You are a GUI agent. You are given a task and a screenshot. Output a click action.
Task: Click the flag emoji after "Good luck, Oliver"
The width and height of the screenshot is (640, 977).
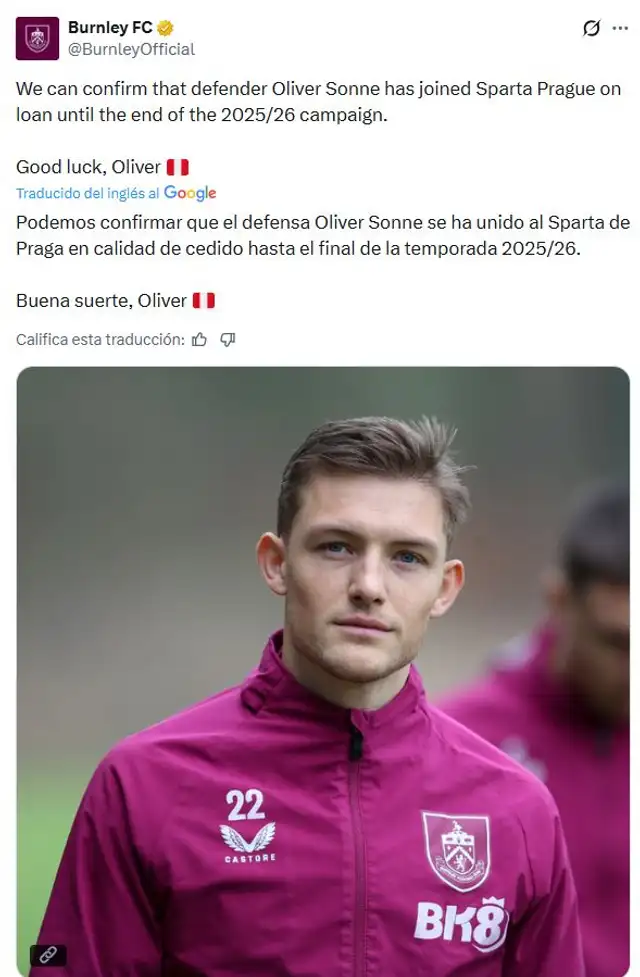click(177, 167)
